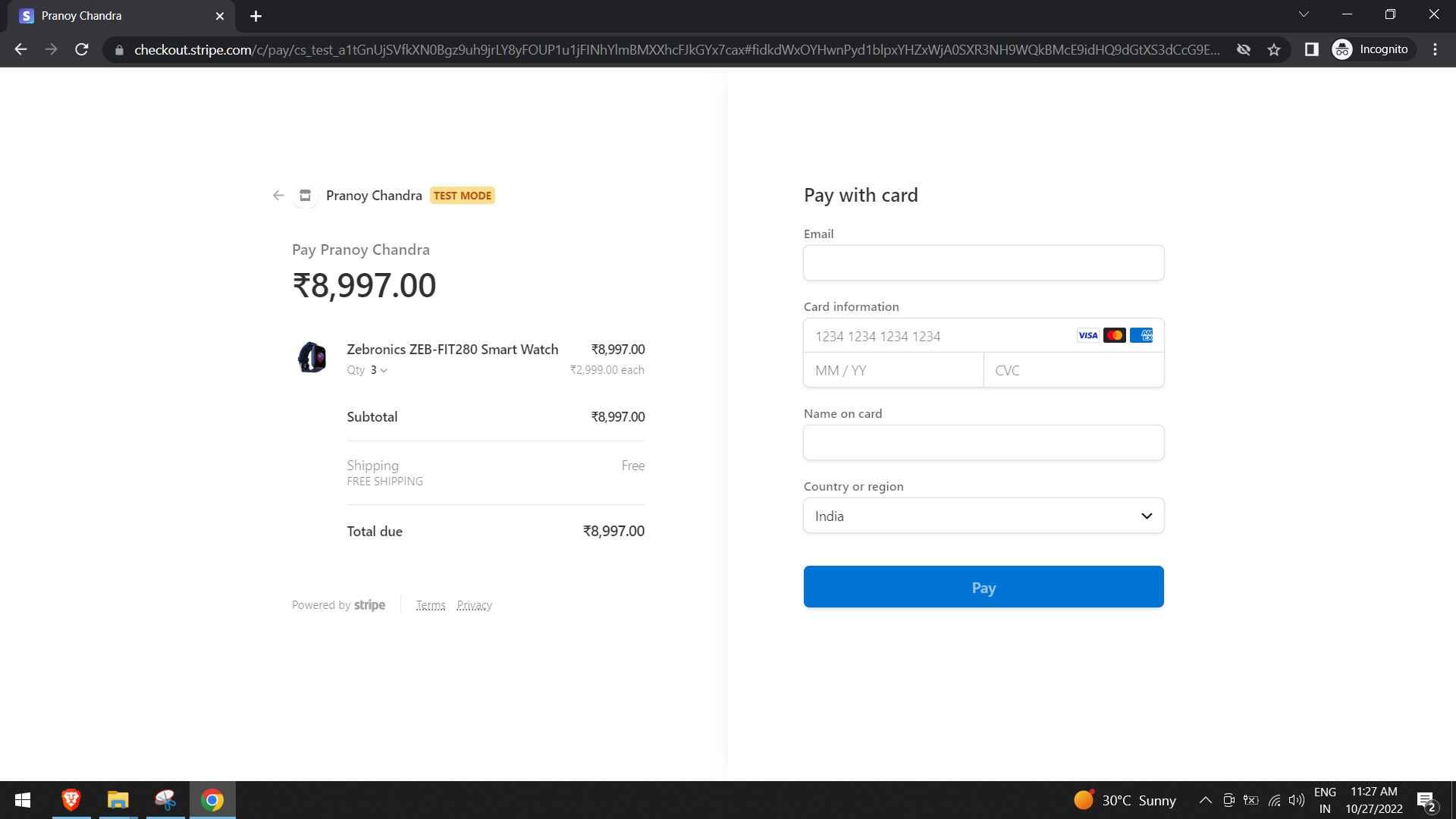Click the merchant store icon beside Pranoy Chandra
This screenshot has height=819, width=1456.
point(305,195)
